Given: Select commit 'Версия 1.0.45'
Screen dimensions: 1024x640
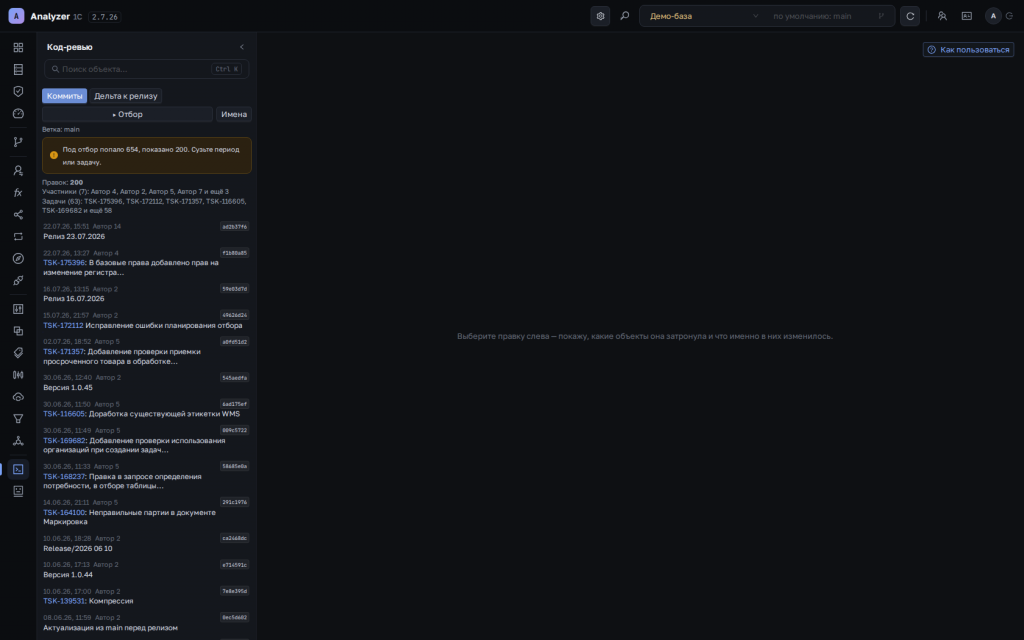Looking at the screenshot, I should [68, 387].
